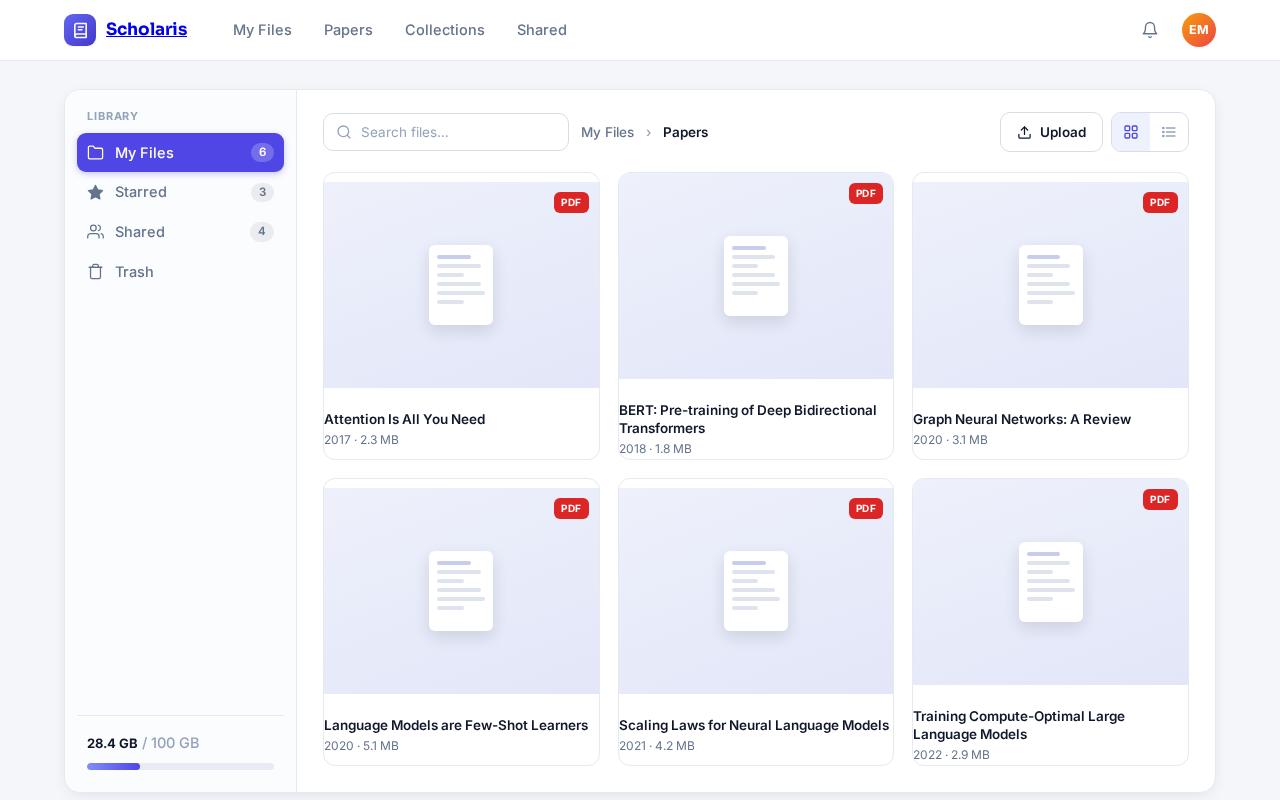This screenshot has width=1280, height=800.
Task: Click document icon on BERT card
Action: tap(756, 276)
